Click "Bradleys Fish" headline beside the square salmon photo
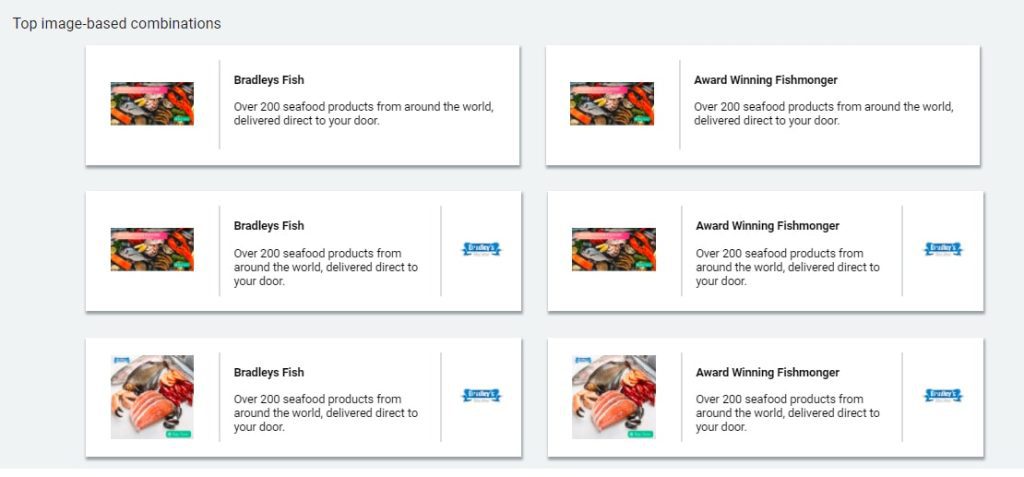Screen dimensions: 1024x477 point(269,373)
